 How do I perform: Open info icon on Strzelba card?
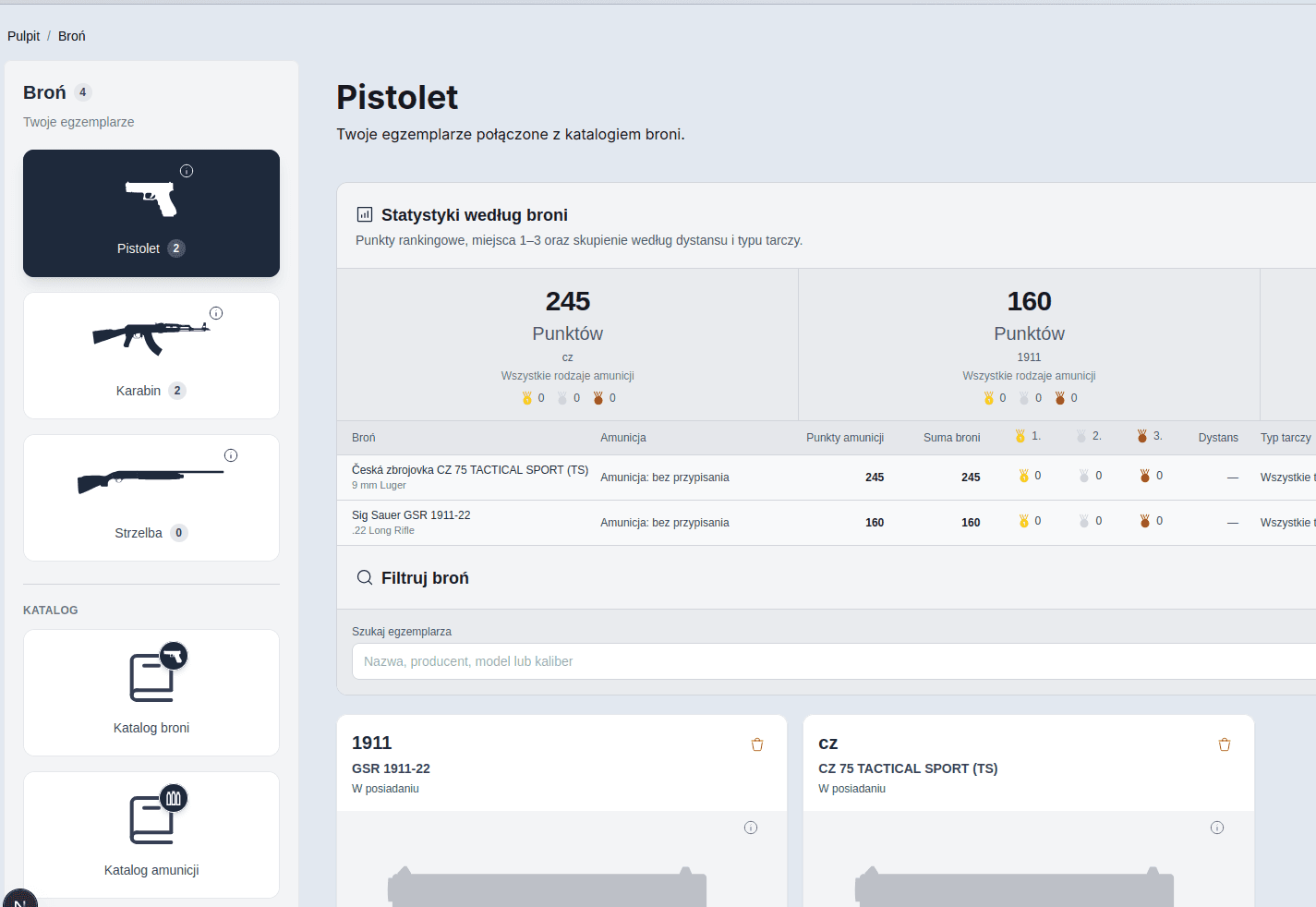click(231, 455)
